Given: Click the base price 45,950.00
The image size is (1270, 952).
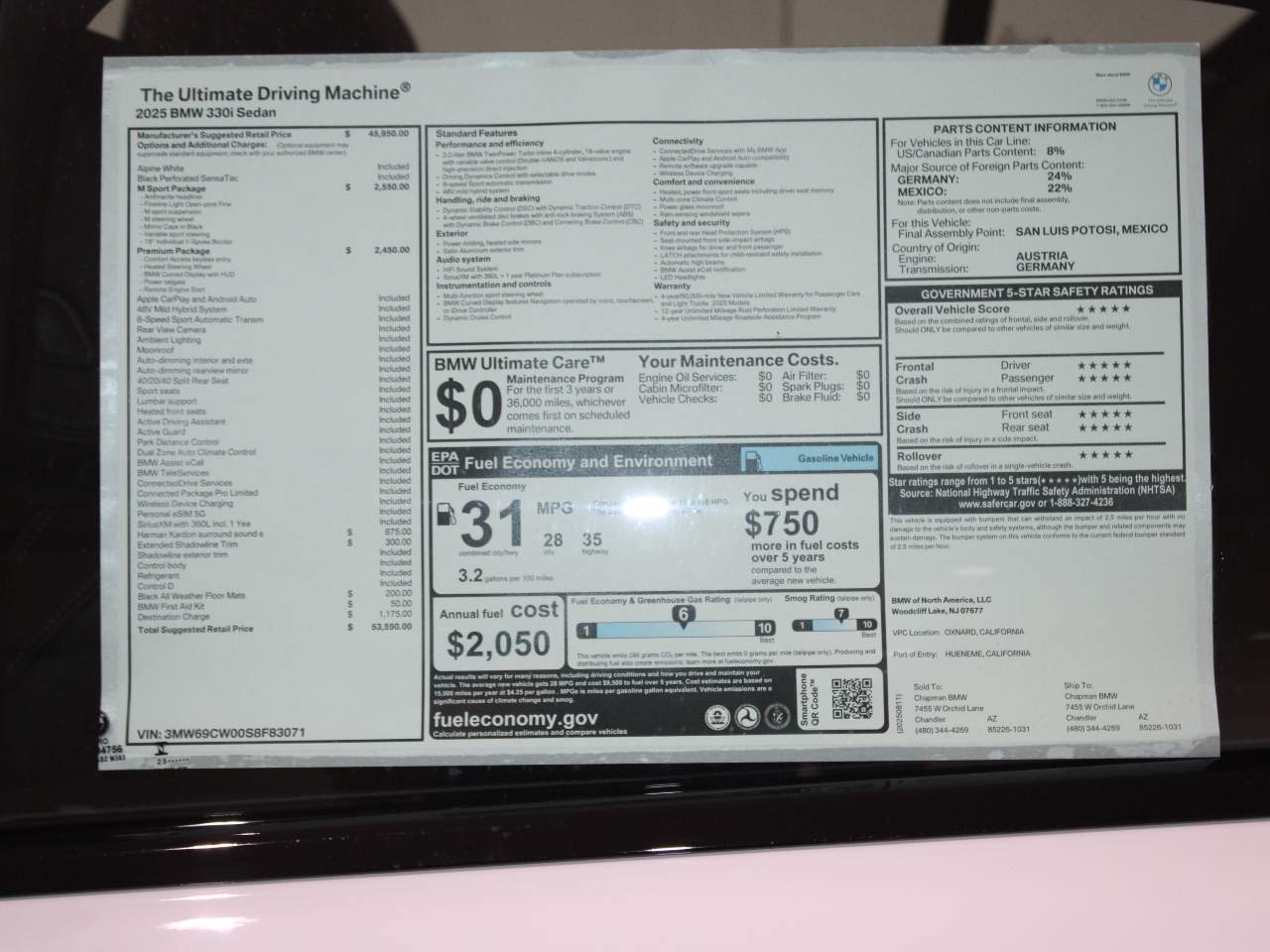Looking at the screenshot, I should pos(389,133).
